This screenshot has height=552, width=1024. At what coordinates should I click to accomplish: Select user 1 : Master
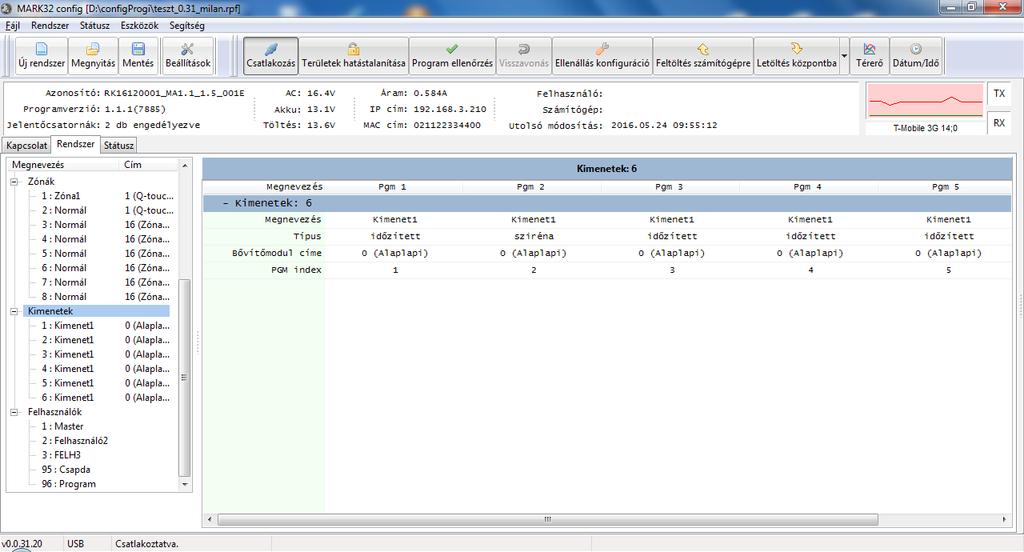pyautogui.click(x=62, y=426)
